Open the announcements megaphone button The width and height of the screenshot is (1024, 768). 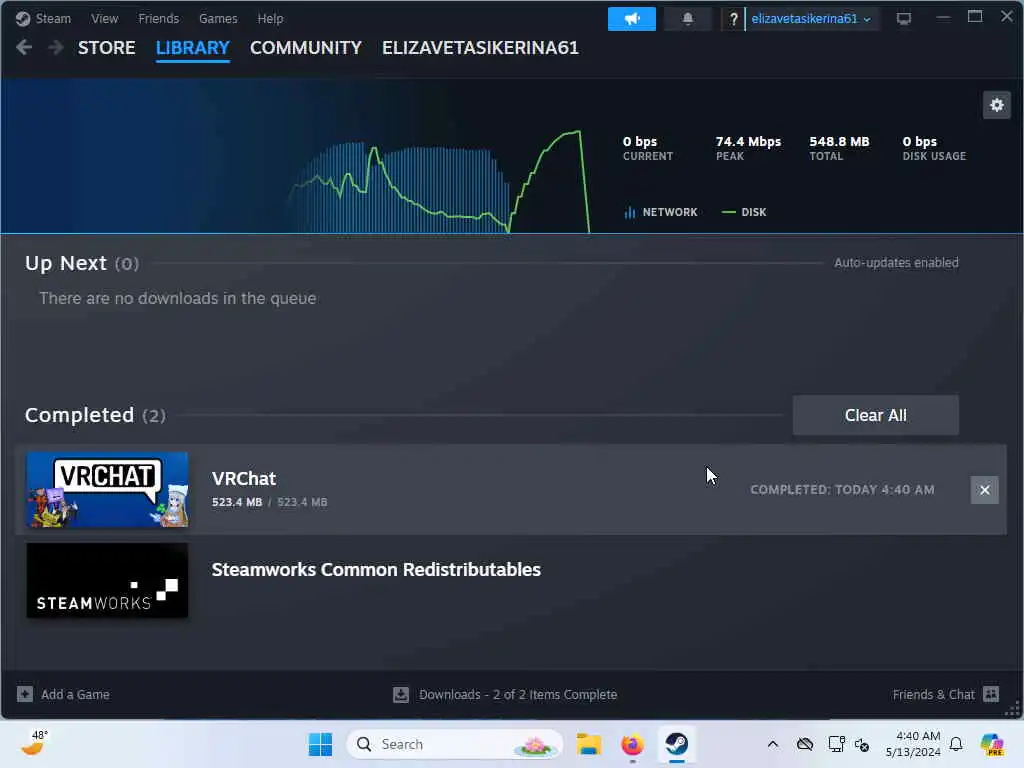[x=632, y=19]
